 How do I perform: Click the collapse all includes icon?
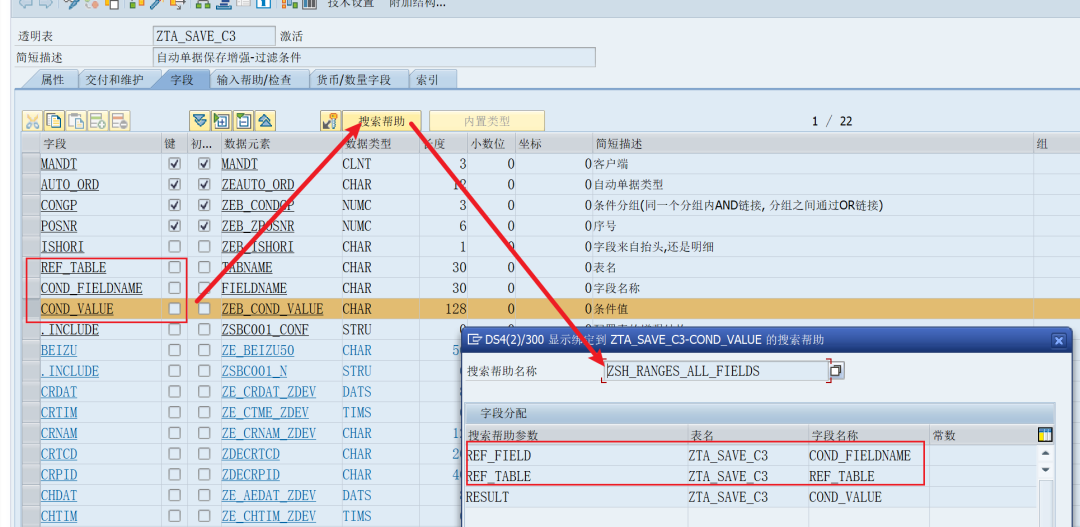click(x=265, y=121)
